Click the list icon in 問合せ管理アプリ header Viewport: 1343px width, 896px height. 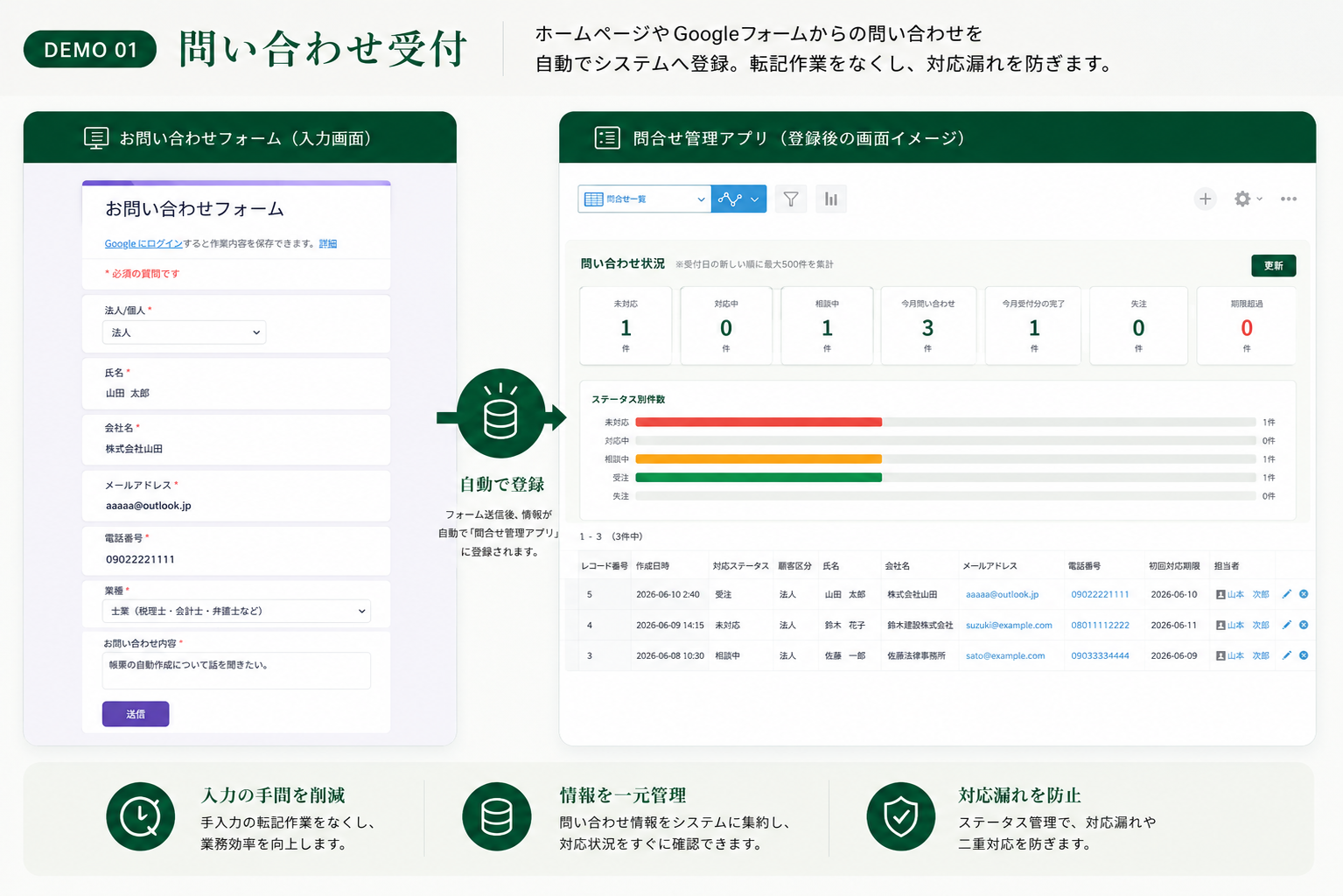607,137
